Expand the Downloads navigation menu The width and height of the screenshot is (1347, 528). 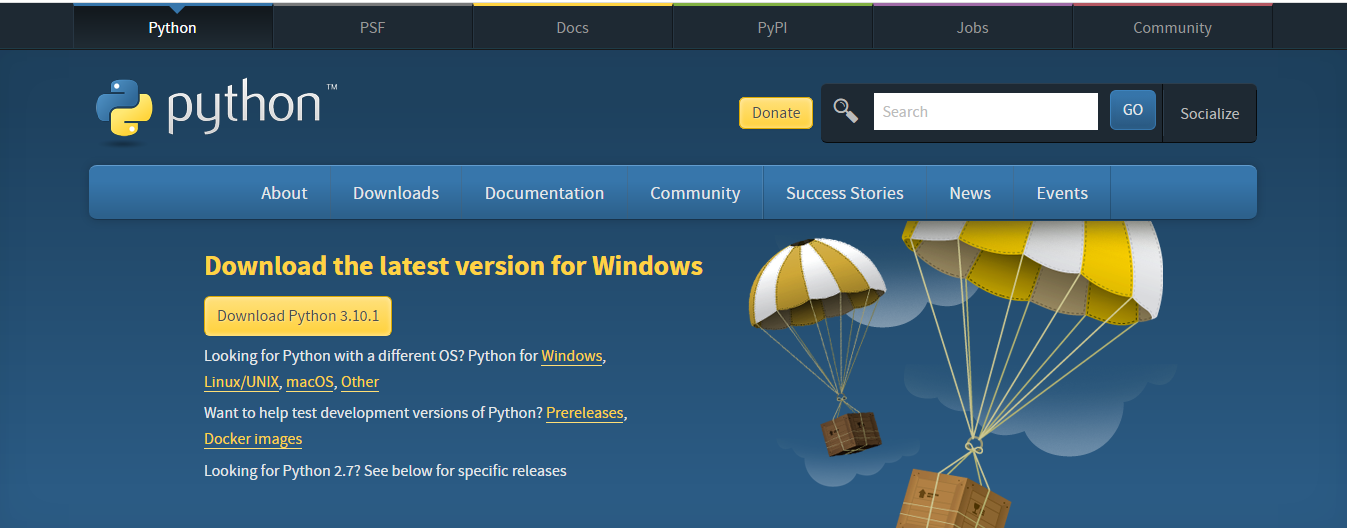pos(396,193)
